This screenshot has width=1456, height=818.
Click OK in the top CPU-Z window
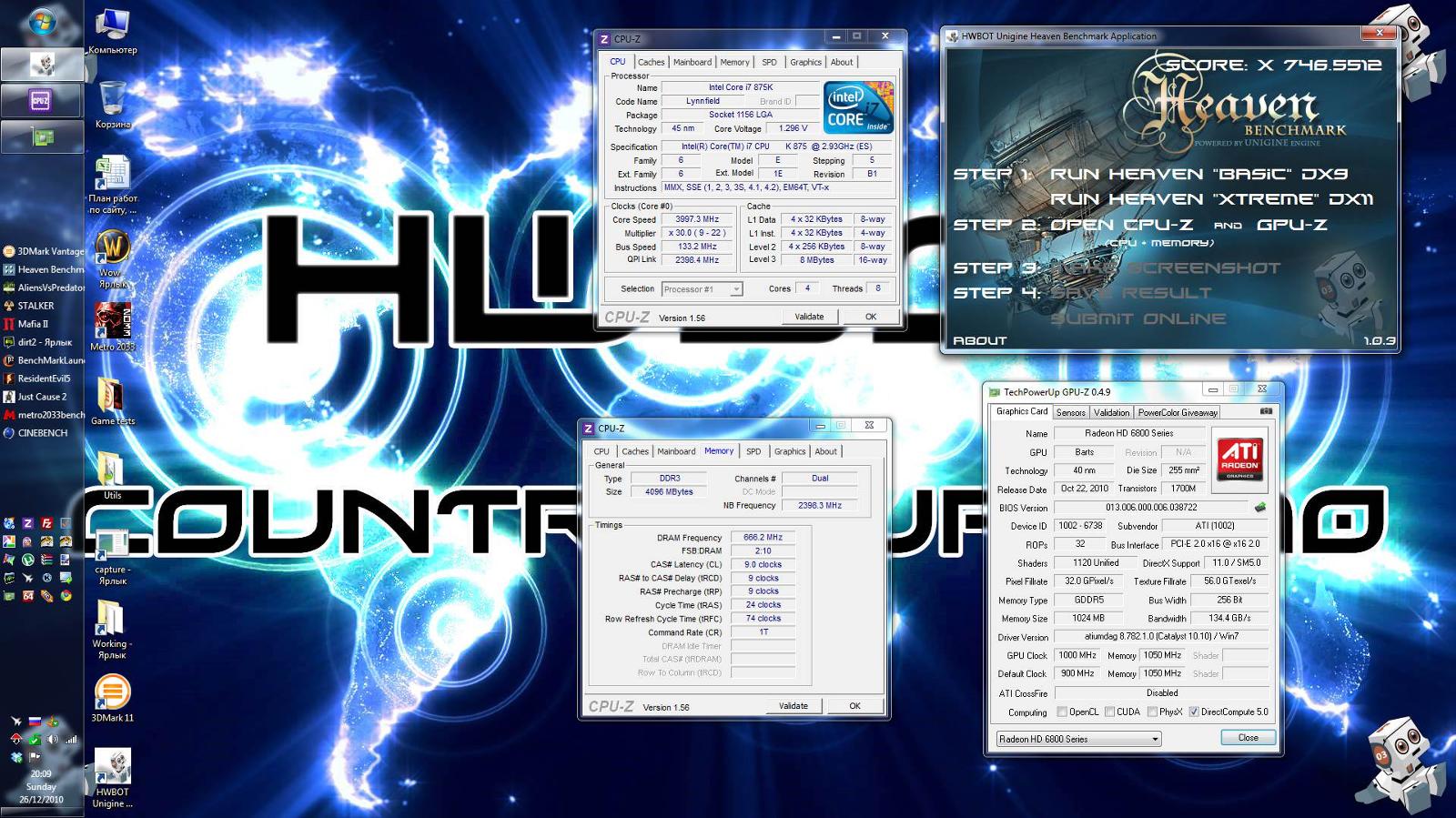click(871, 317)
